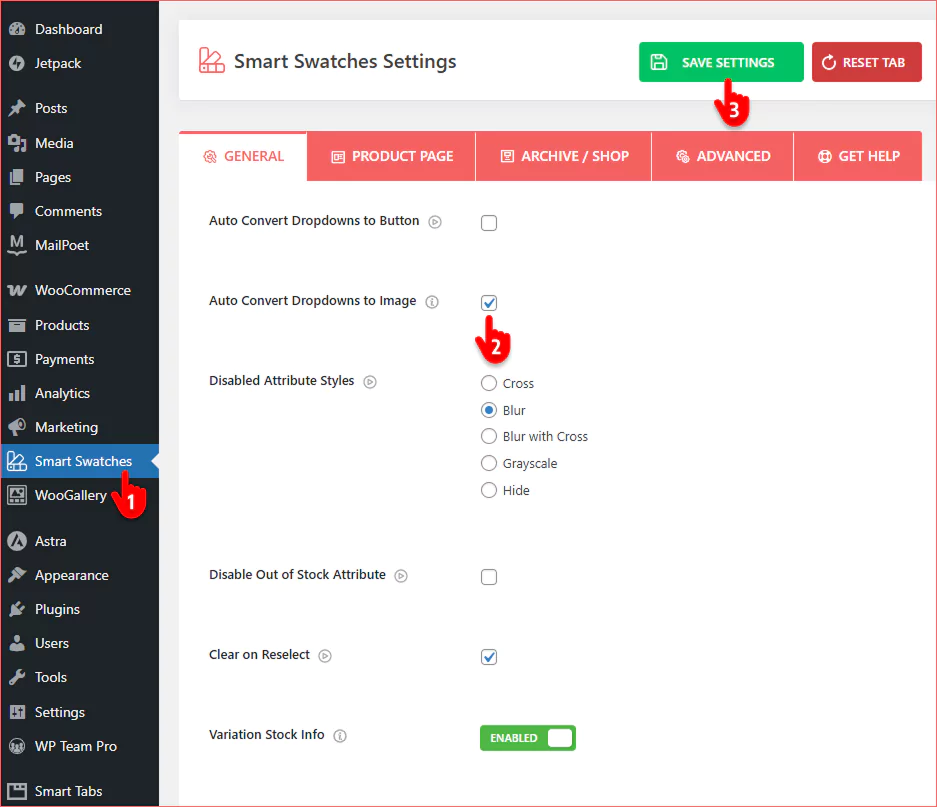
Task: Click help icon beside Auto Convert Dropdowns to Button
Action: pyautogui.click(x=435, y=222)
